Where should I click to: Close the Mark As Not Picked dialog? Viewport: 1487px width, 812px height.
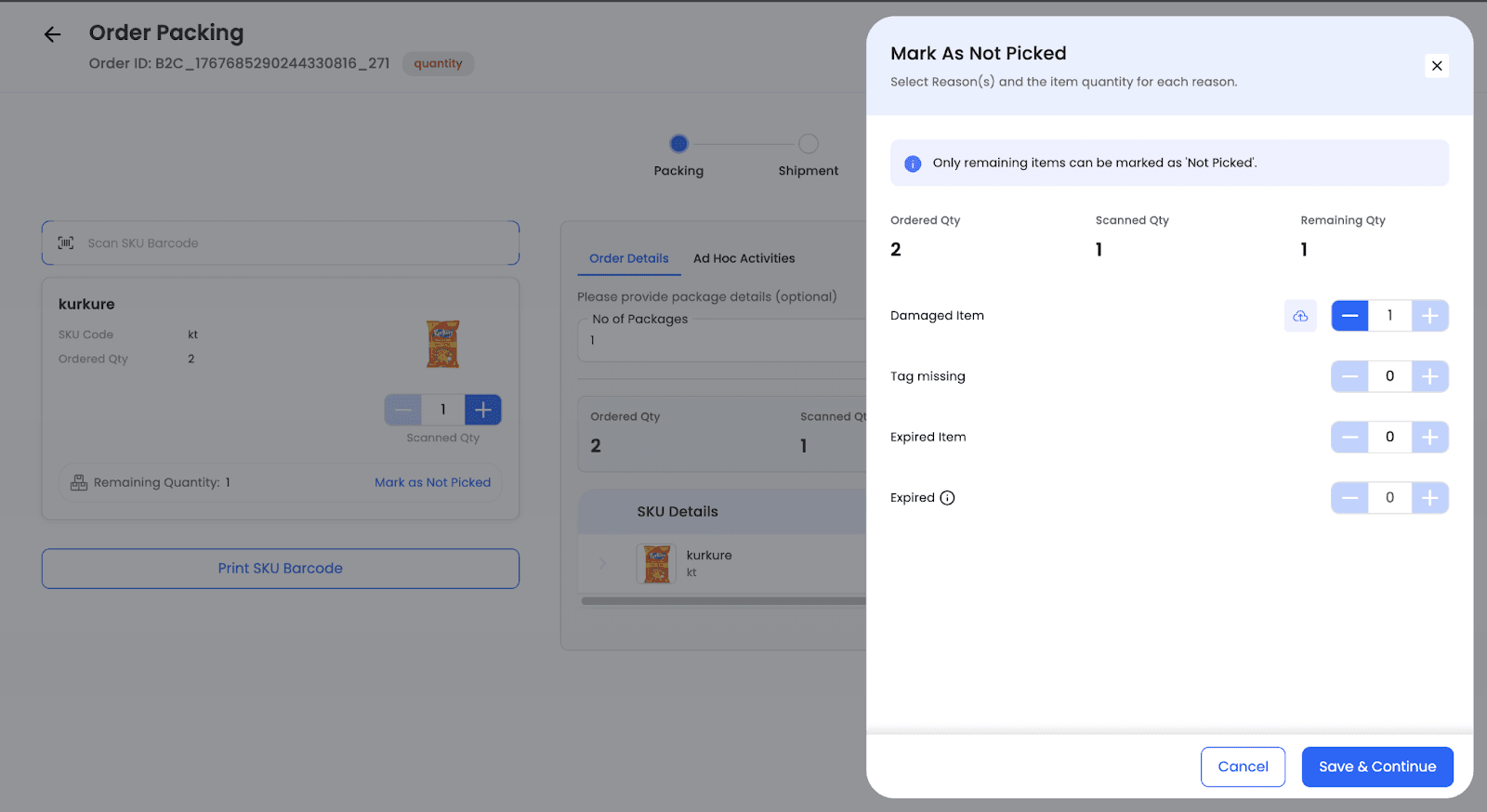1436,66
